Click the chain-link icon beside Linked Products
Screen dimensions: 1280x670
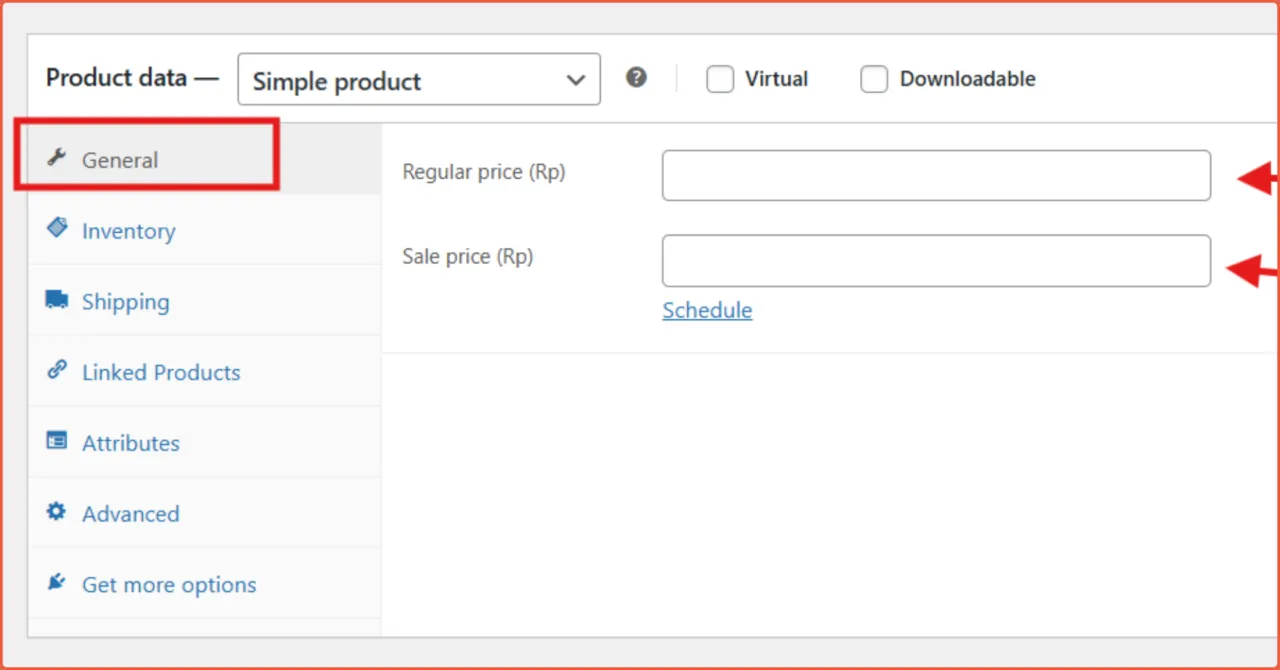[57, 371]
